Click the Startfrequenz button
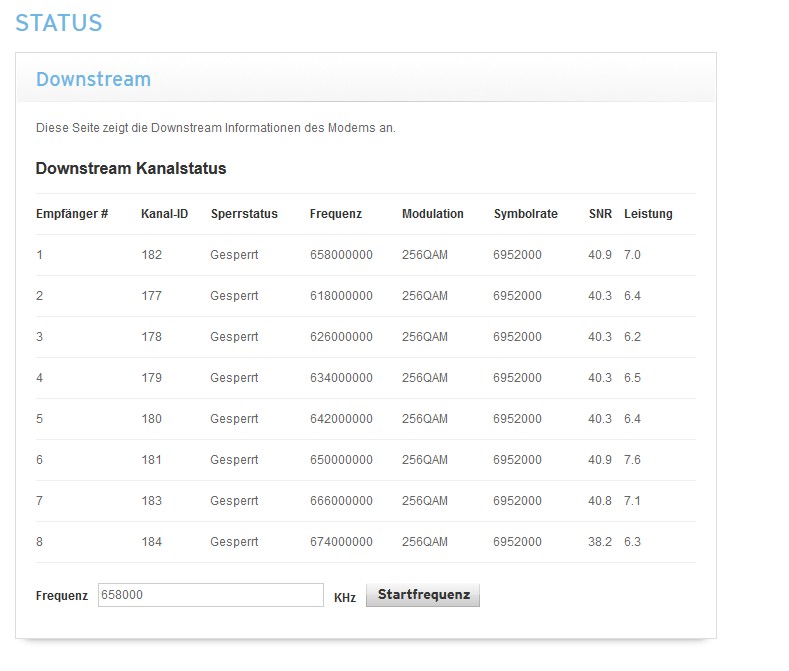789x671 pixels. (423, 595)
